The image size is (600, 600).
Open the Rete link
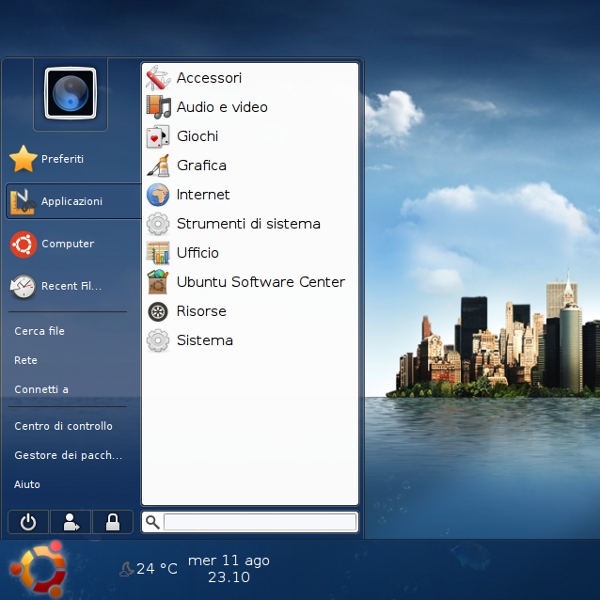[26, 360]
